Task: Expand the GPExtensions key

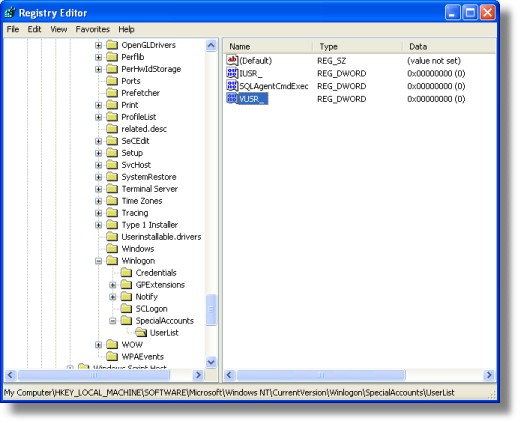Action: click(113, 285)
